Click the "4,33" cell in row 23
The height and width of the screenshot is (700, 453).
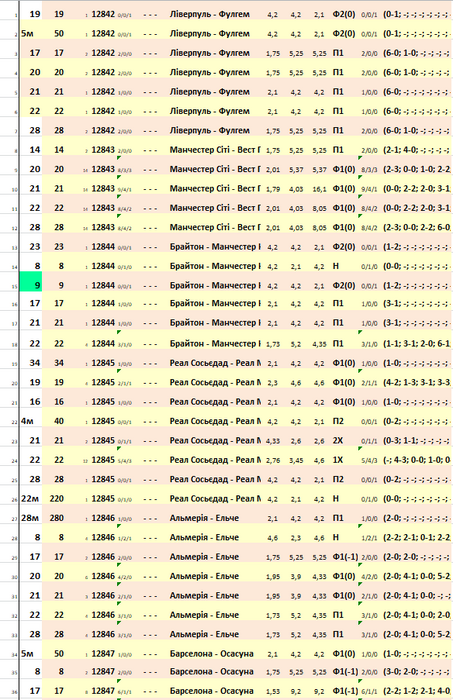click(273, 441)
